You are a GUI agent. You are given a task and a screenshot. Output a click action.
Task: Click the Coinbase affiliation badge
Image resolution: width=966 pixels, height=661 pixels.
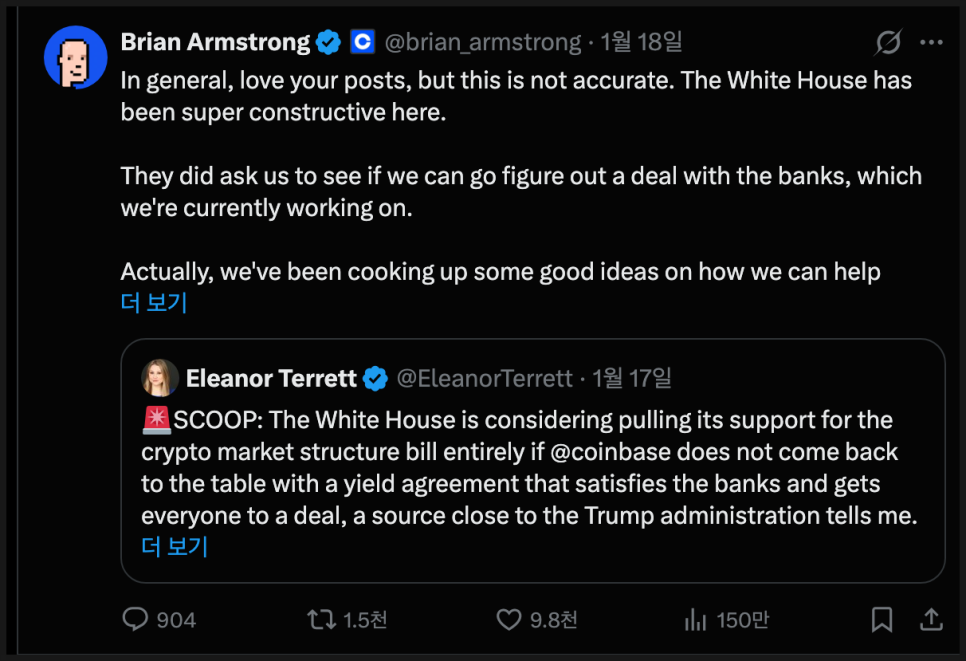[x=361, y=42]
